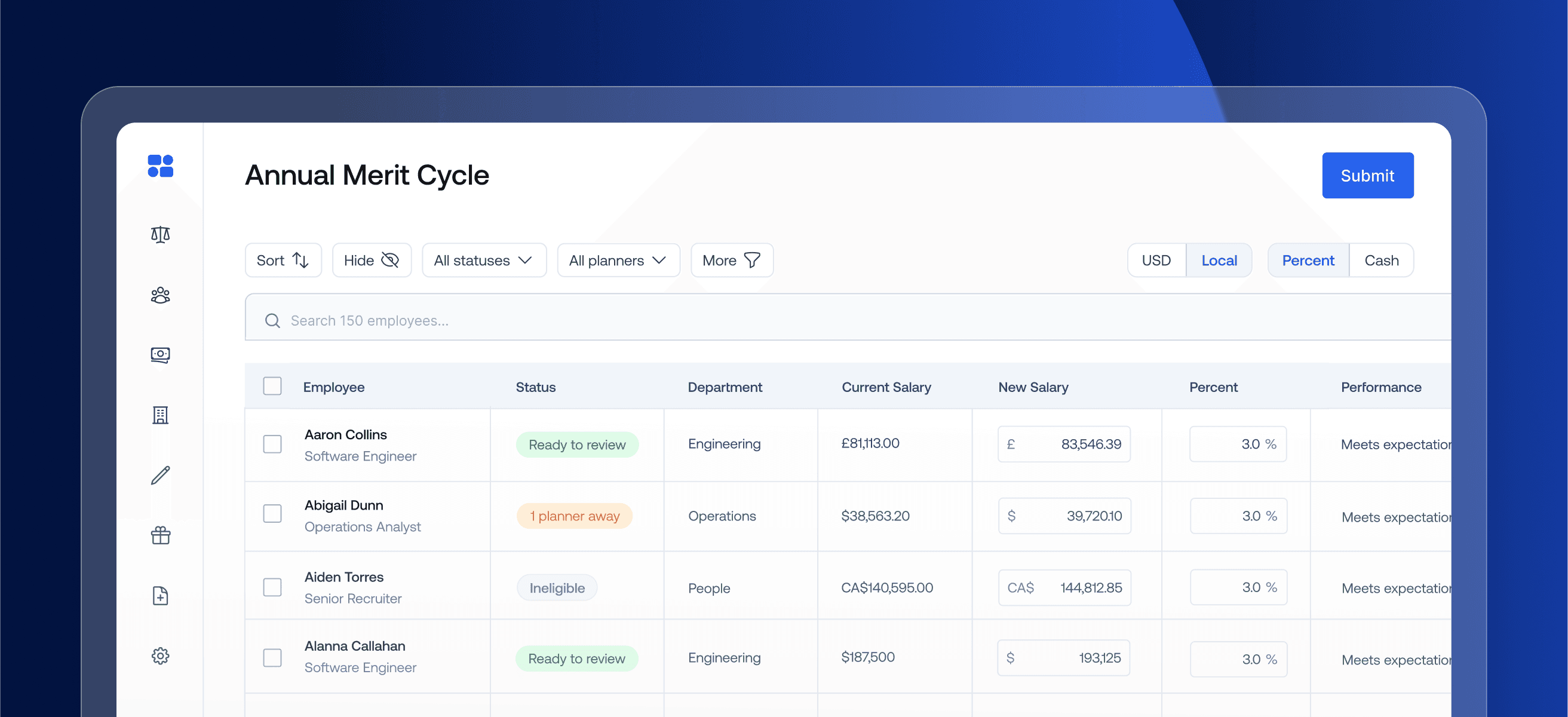
Task: Click the Sort button
Action: tap(283, 261)
